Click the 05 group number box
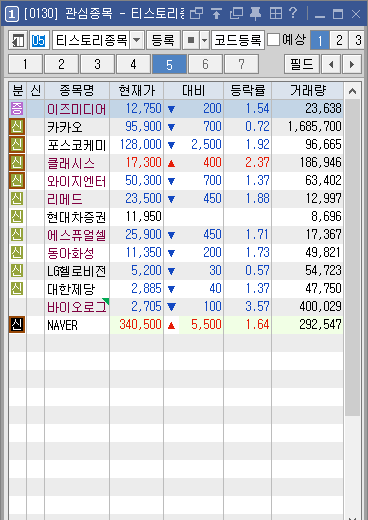Image resolution: width=368 pixels, height=520 pixels. [39, 40]
